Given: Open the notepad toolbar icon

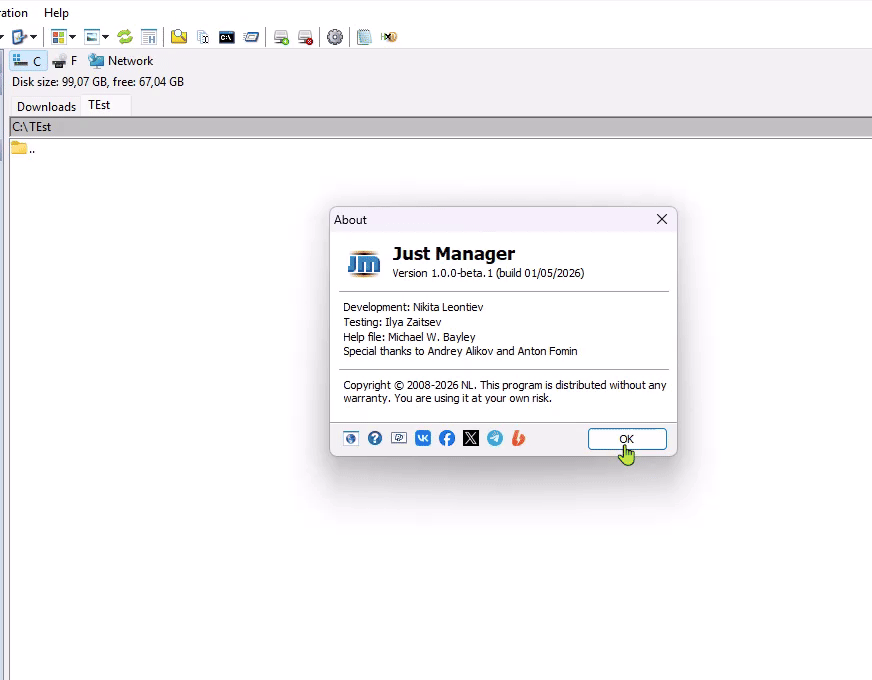Looking at the screenshot, I should tap(364, 37).
